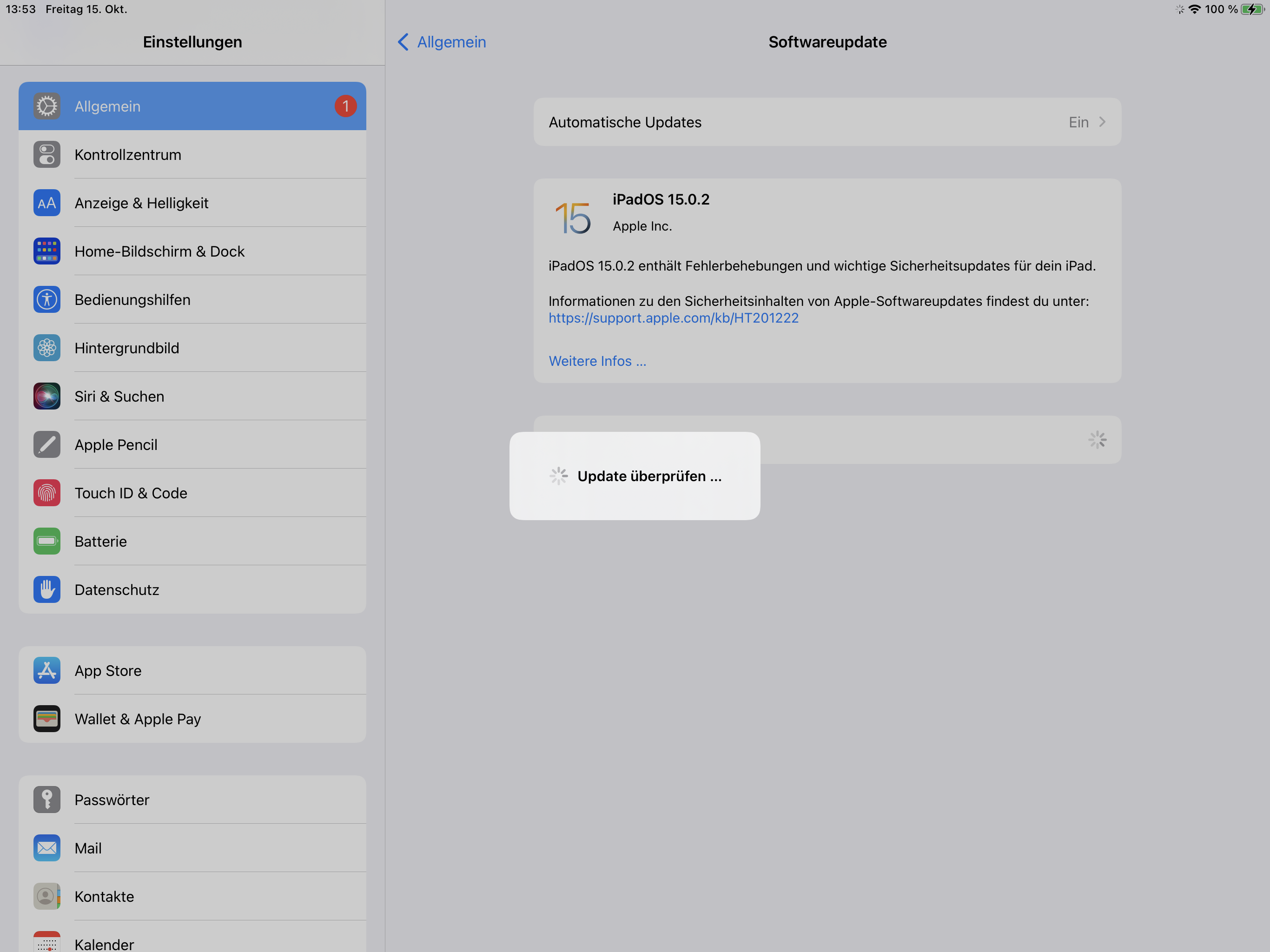This screenshot has width=1270, height=952.
Task: Open Automatische Updates Ein setting
Action: coord(1078,122)
